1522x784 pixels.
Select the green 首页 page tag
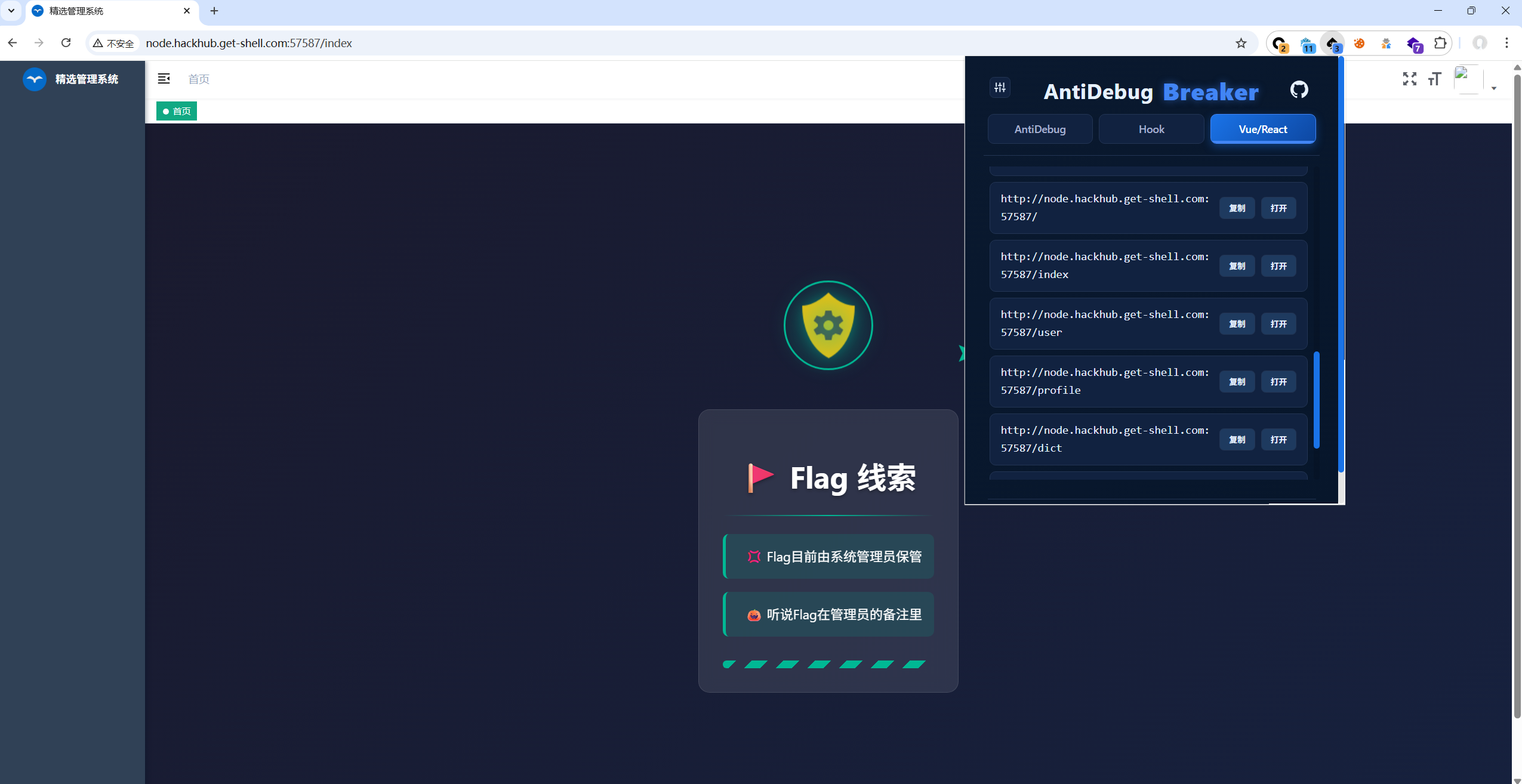coord(177,111)
